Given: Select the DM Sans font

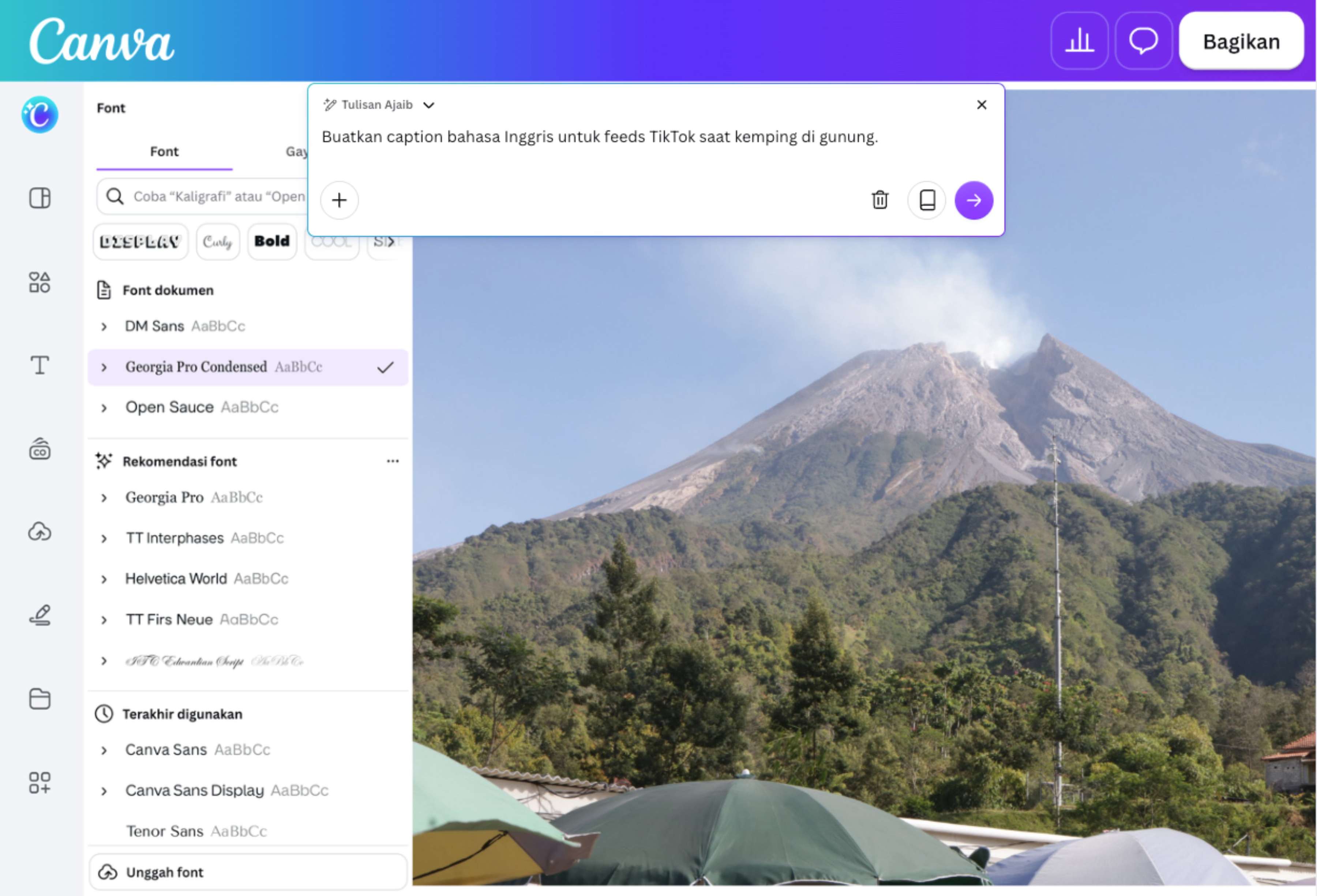Looking at the screenshot, I should click(x=248, y=326).
